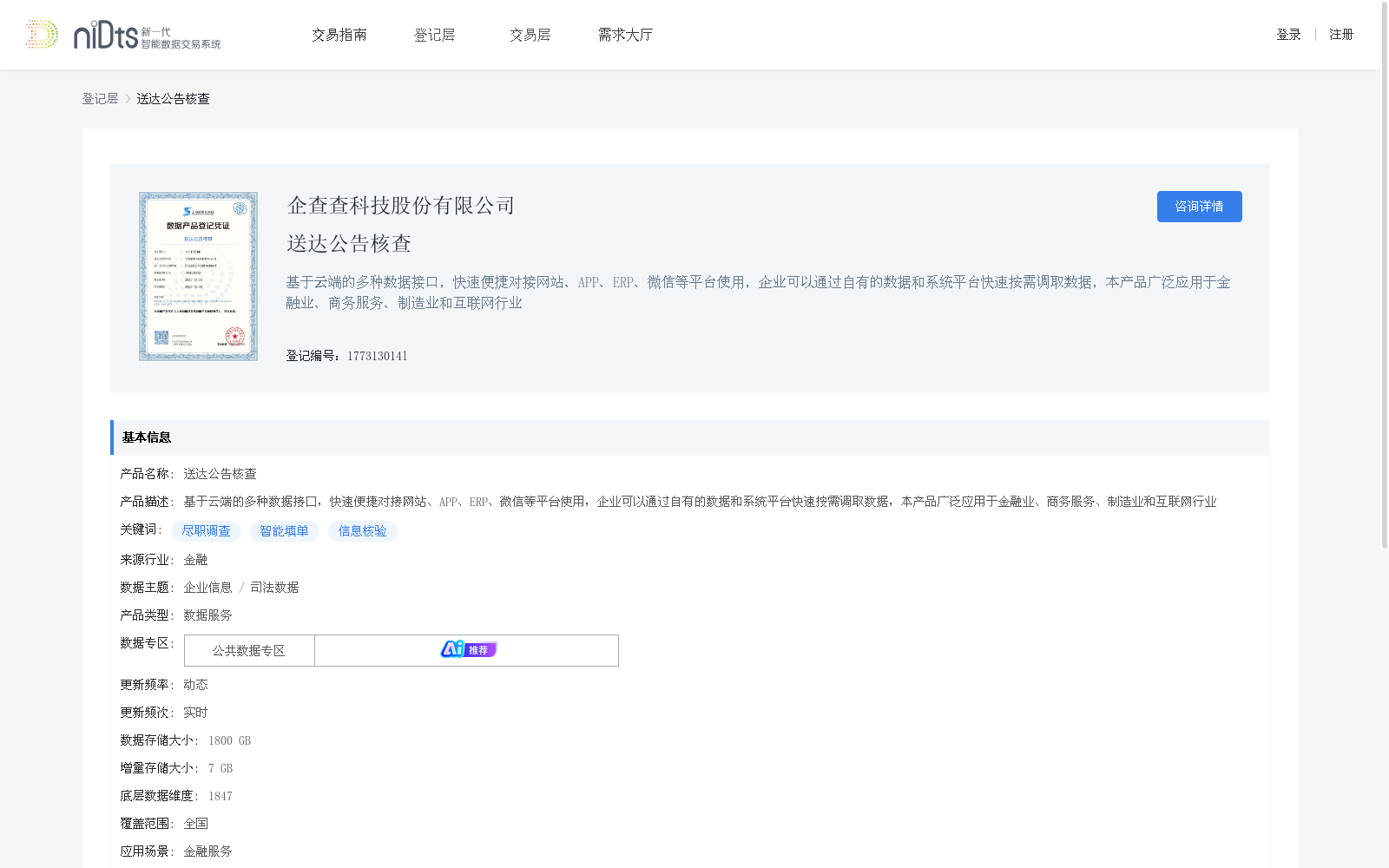This screenshot has width=1389, height=868.
Task: Go to 交易层 in top navigation
Action: [x=530, y=35]
